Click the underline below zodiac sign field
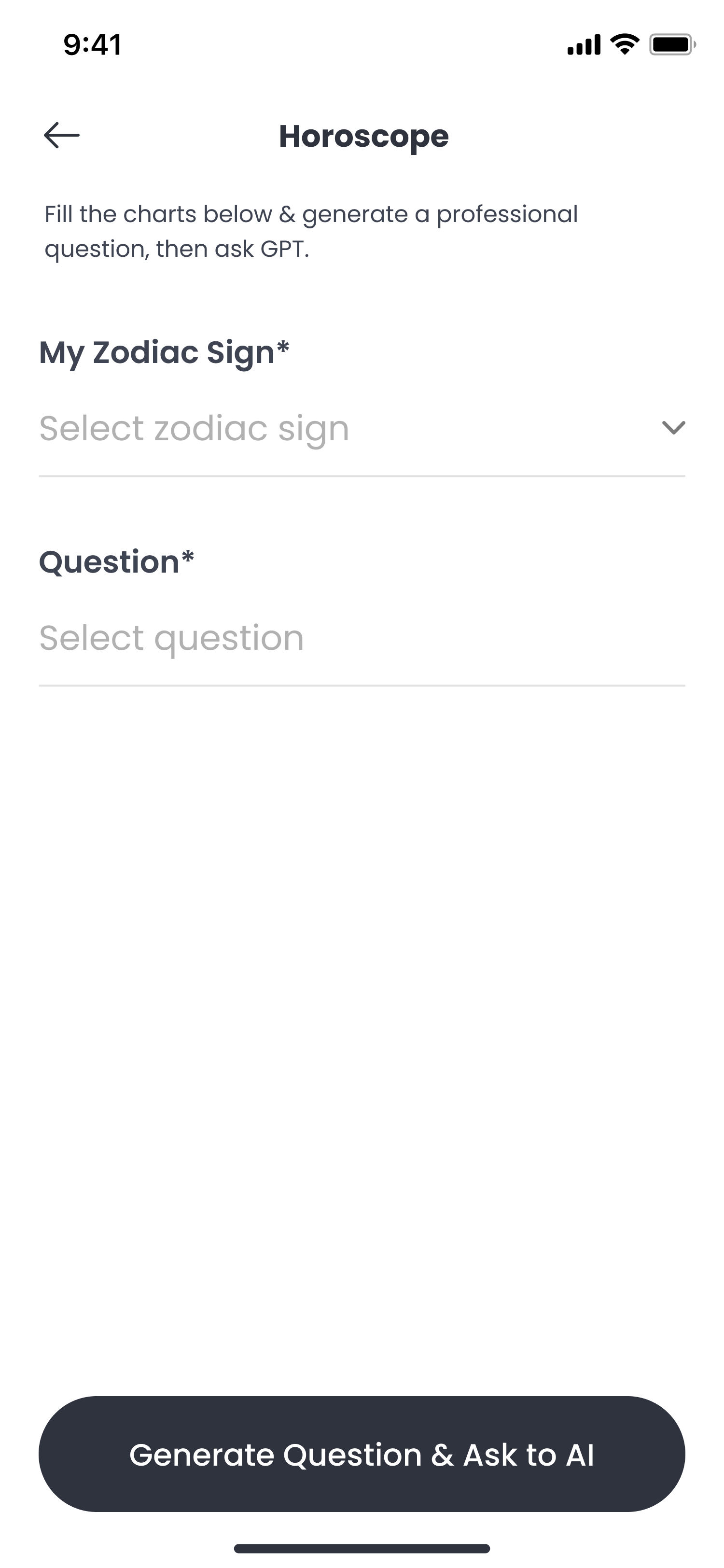The width and height of the screenshot is (724, 1568). point(362,476)
